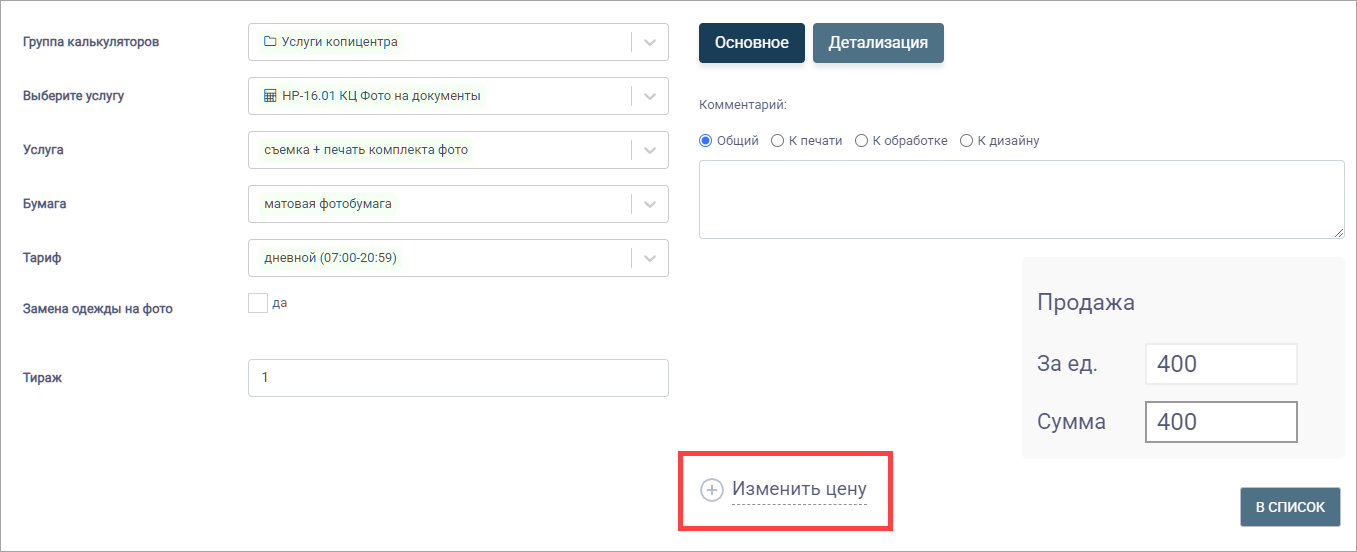Click the plus icon beside Изменить цену
The image size is (1357, 552).
point(711,490)
